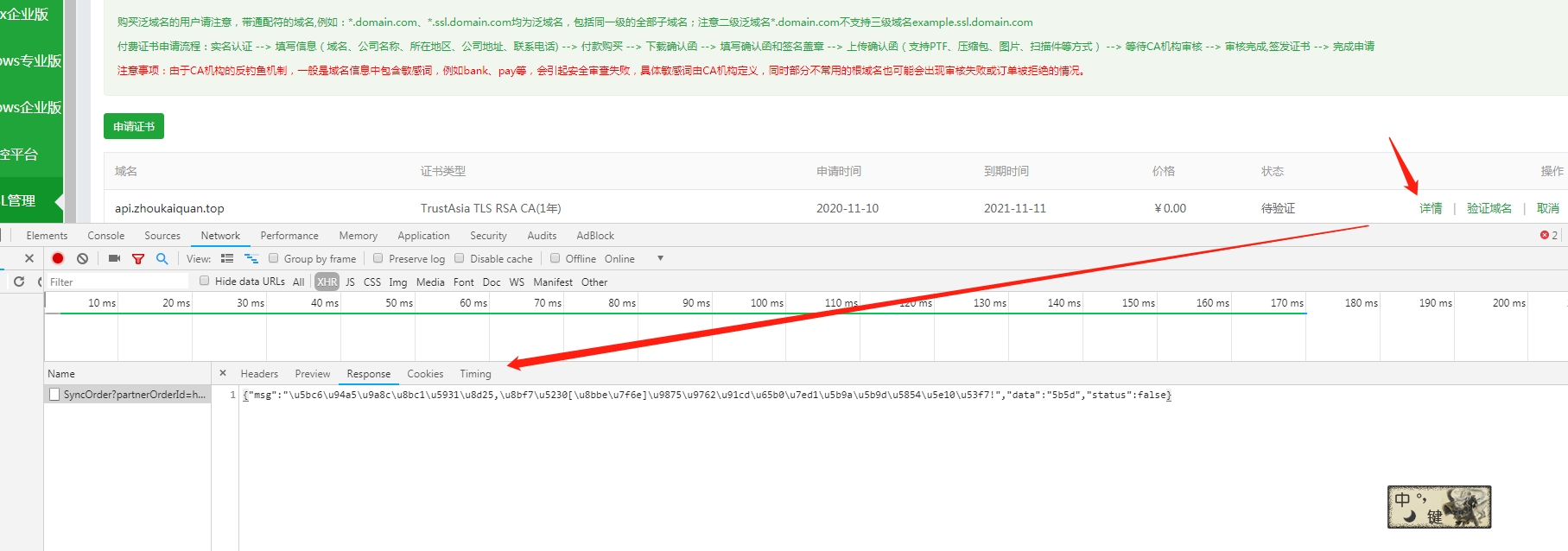The height and width of the screenshot is (551, 1568).
Task: Open the Cookies tab
Action: point(425,373)
